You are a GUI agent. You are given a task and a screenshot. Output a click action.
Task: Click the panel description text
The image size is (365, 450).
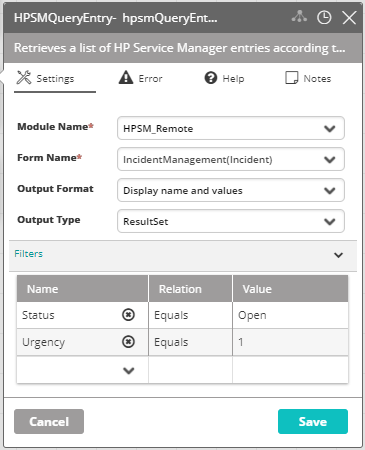(179, 48)
